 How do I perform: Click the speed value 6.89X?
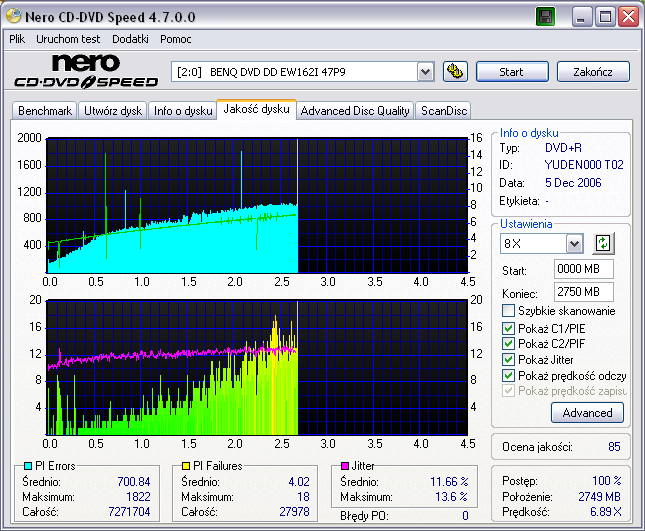[x=606, y=512]
